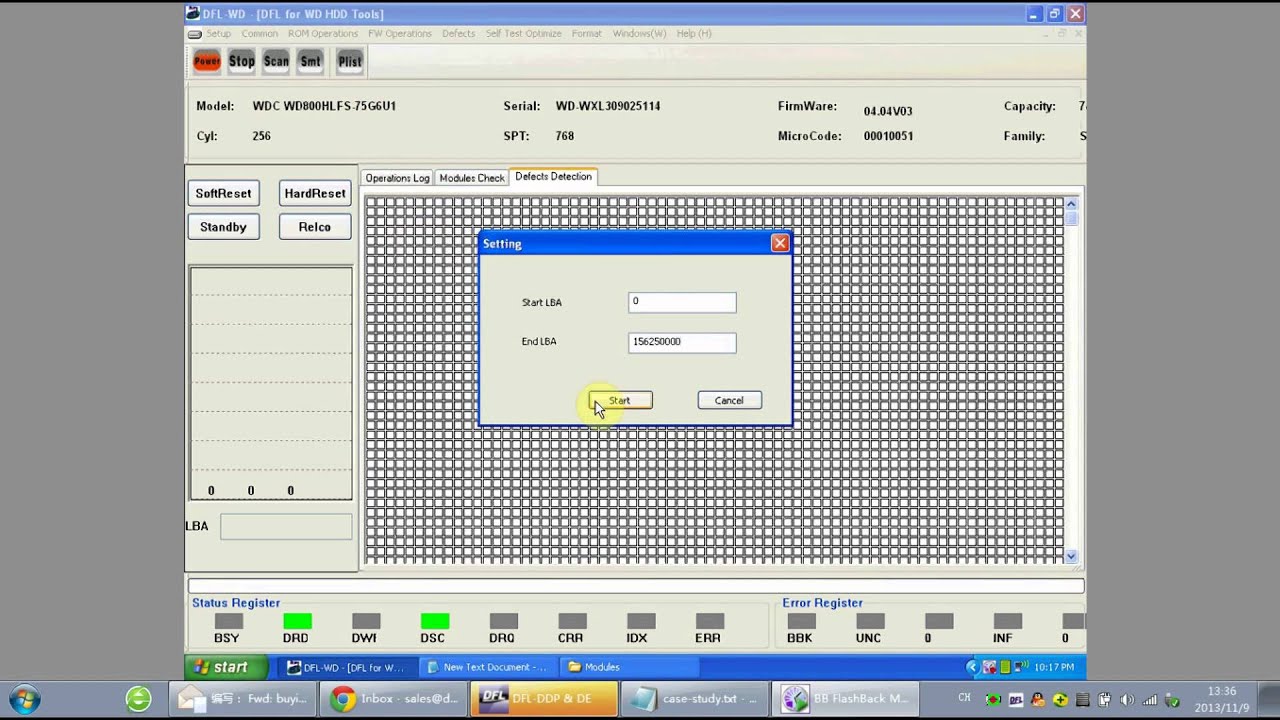This screenshot has height=720, width=1280.
Task: Click the volume speaker tray icon
Action: [1128, 700]
